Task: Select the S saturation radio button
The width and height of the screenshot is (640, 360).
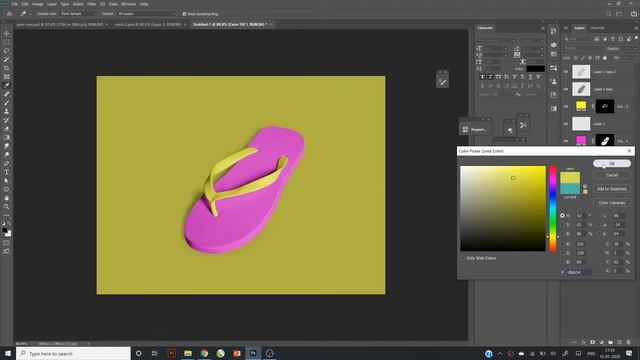Action: (x=562, y=225)
